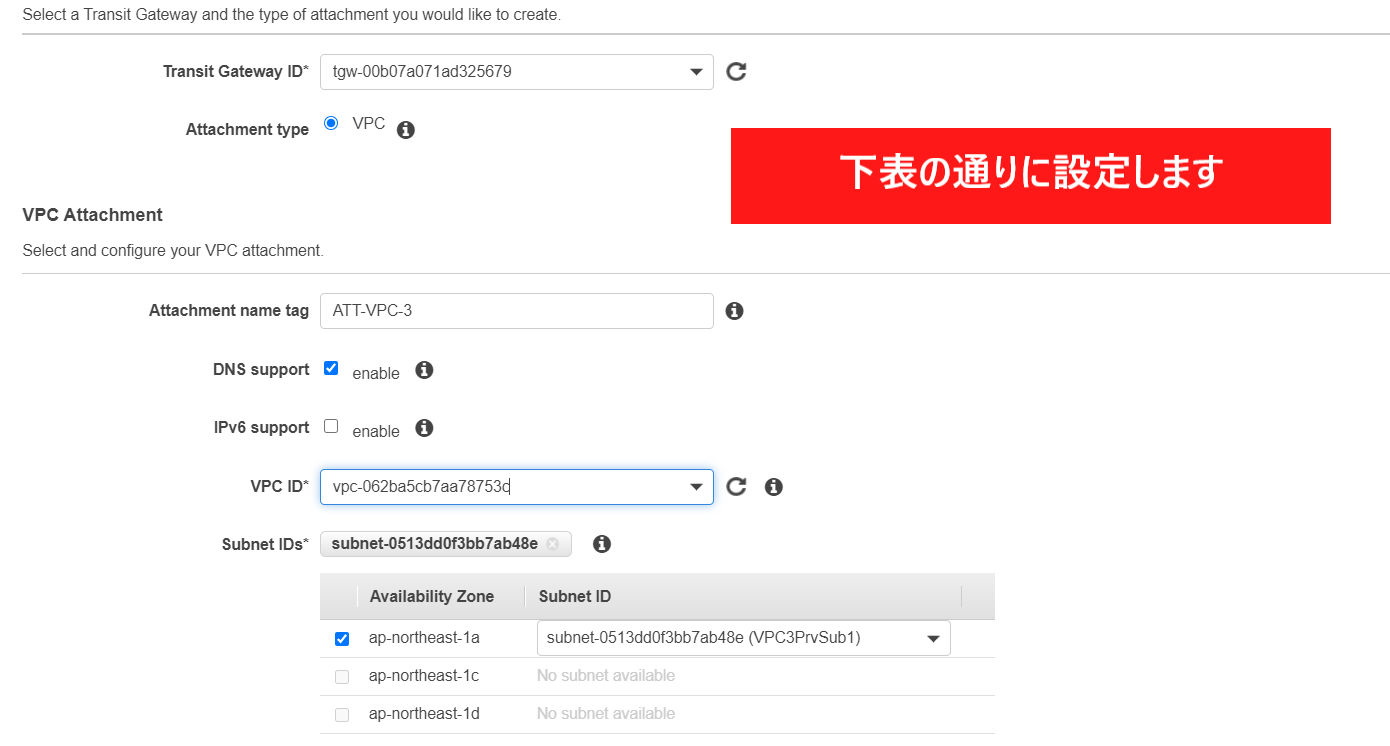Click the red Japanese instruction banner
The width and height of the screenshot is (1390, 746).
click(x=1030, y=176)
